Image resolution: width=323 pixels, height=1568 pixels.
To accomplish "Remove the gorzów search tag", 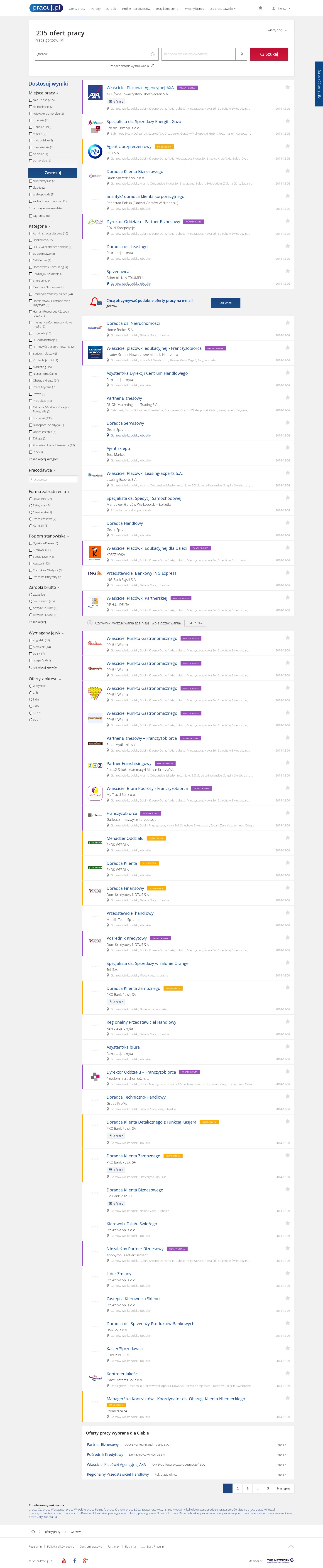I will [61, 40].
